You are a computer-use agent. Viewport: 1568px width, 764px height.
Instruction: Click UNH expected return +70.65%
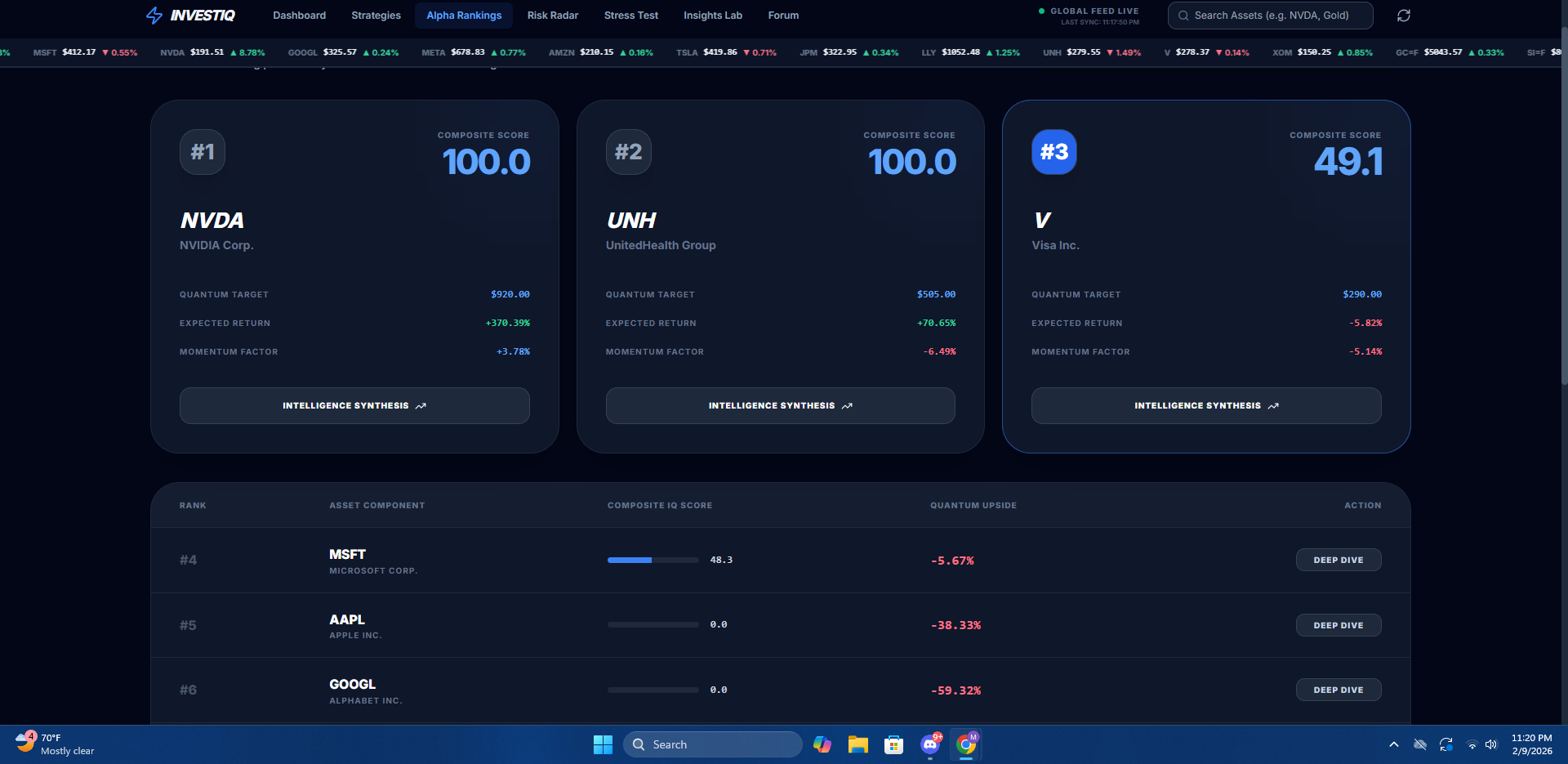pos(936,324)
